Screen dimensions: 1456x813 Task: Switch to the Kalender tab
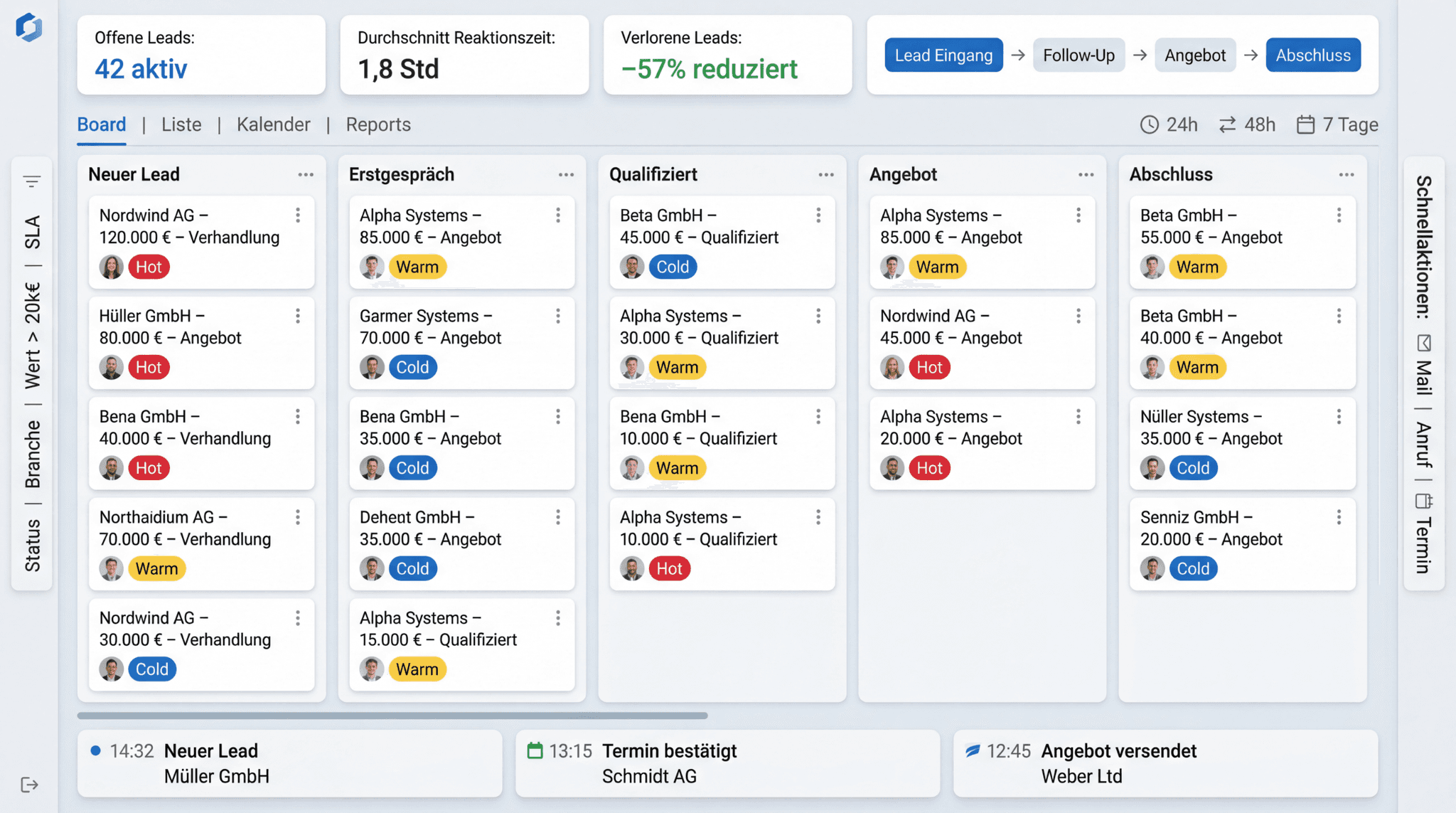(x=273, y=125)
